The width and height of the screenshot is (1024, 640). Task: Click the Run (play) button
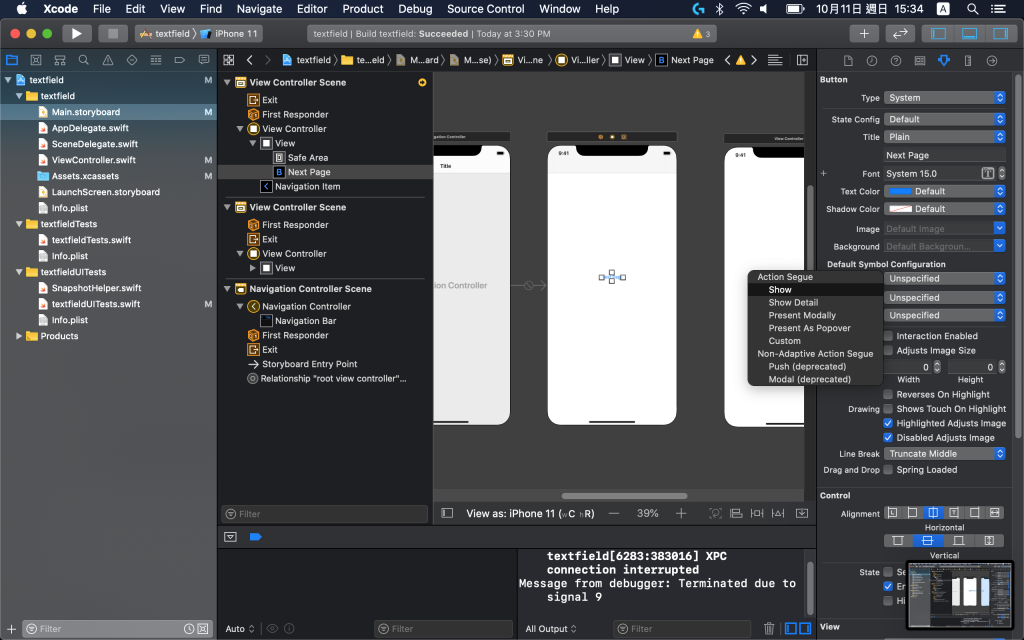click(77, 33)
